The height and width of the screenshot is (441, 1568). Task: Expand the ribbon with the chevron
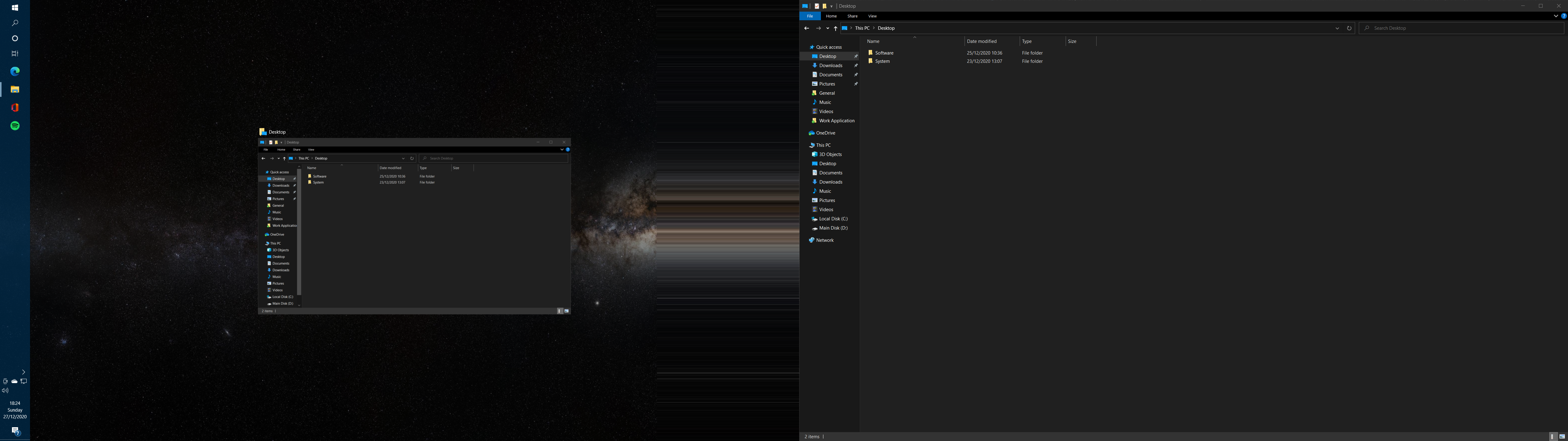click(x=1556, y=17)
